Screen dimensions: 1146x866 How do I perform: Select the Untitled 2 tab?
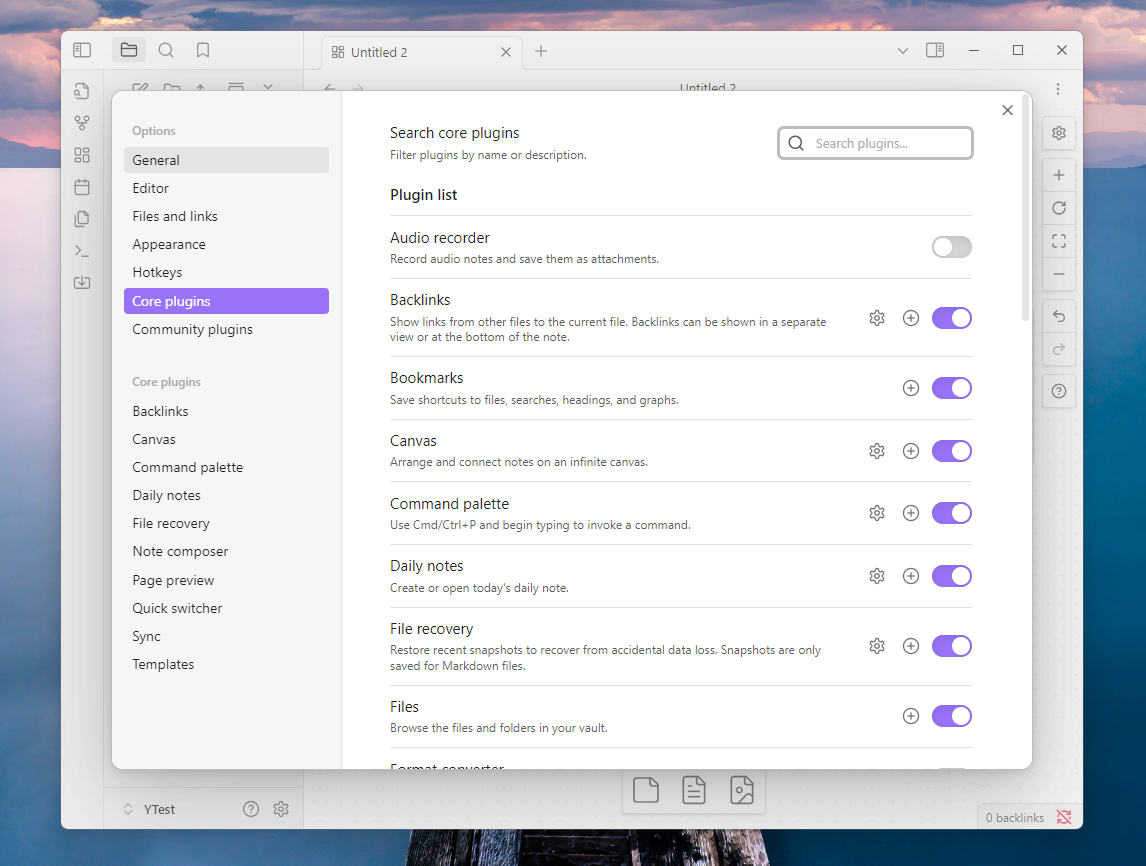pos(422,52)
